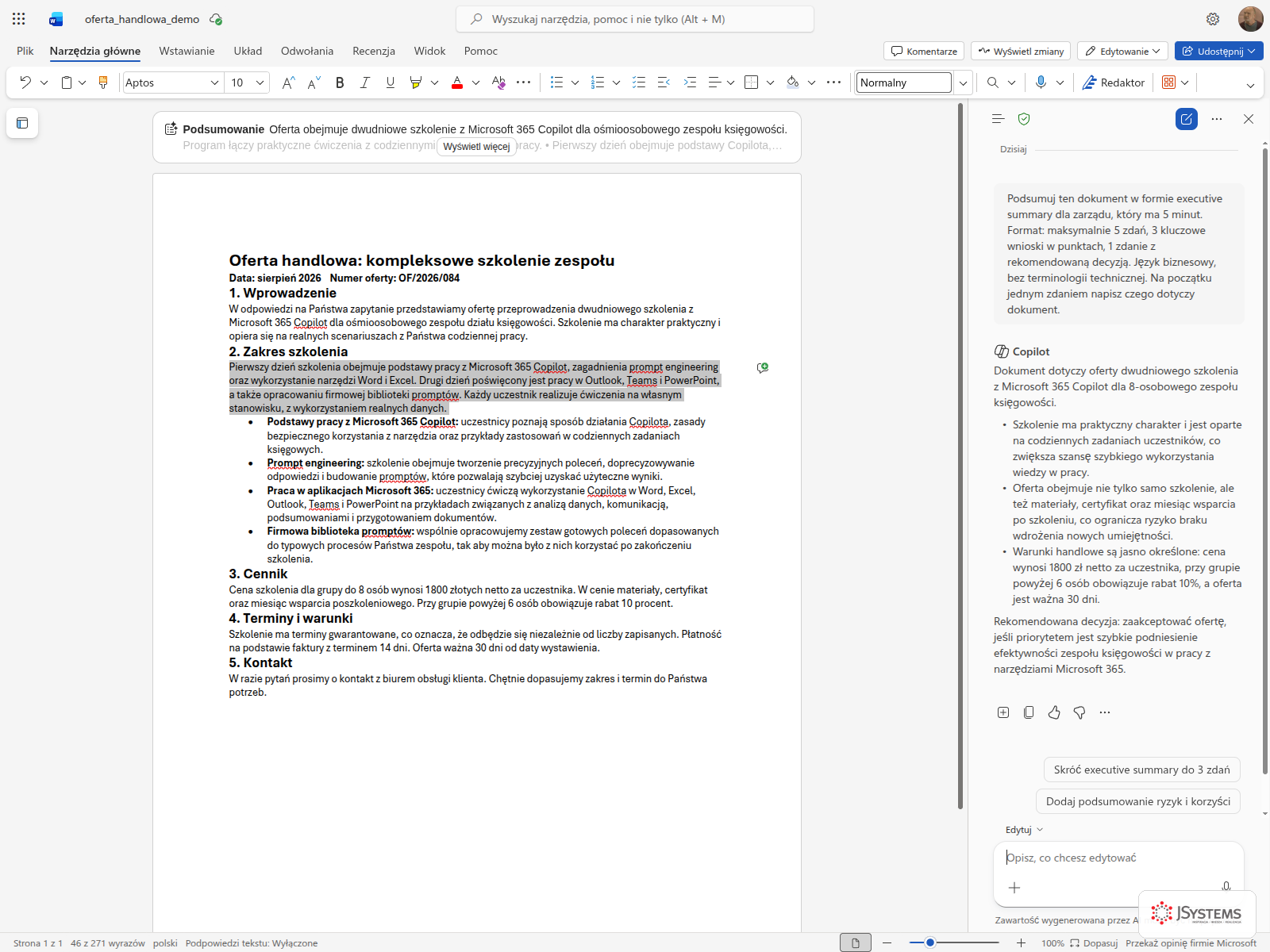Copy the Copilot response

(x=1029, y=712)
